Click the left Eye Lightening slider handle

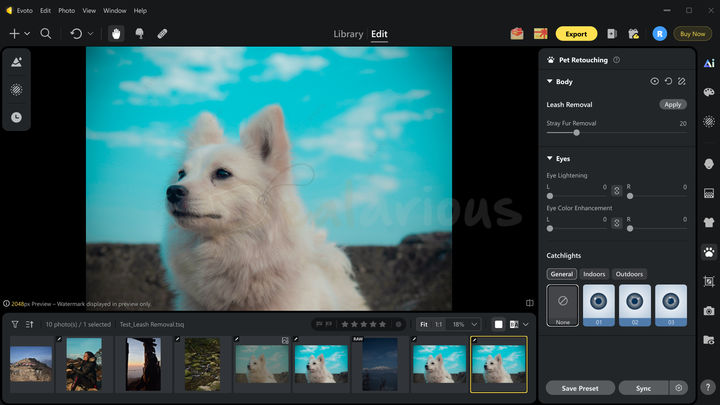(x=550, y=196)
